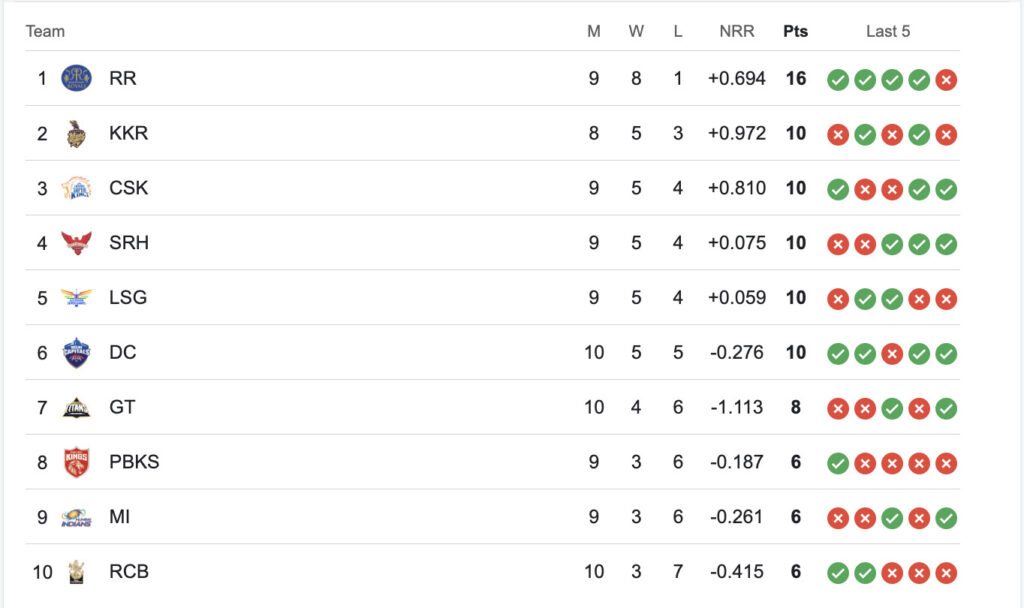Viewport: 1024px width, 608px height.
Task: Click the Gujarat Titans logo
Action: (76, 407)
